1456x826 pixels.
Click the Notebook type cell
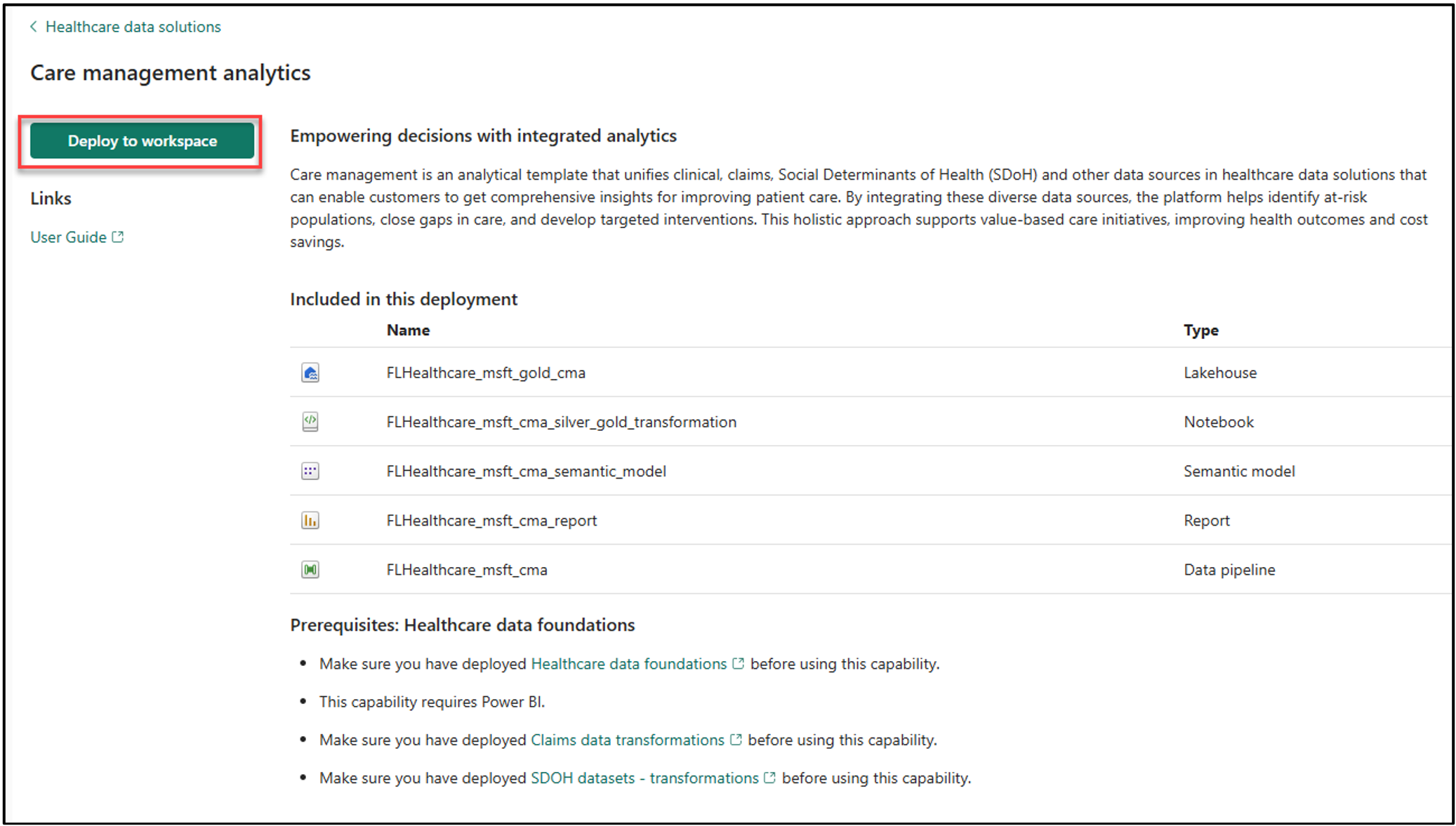(x=1219, y=422)
